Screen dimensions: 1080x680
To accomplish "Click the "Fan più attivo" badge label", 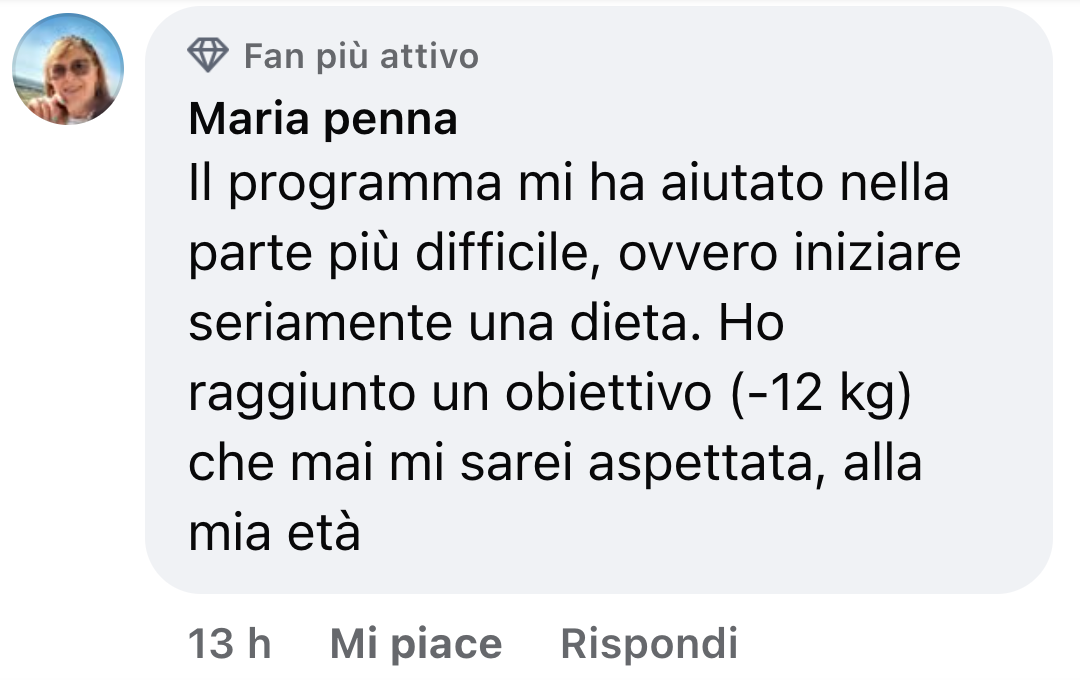I will coord(361,56).
